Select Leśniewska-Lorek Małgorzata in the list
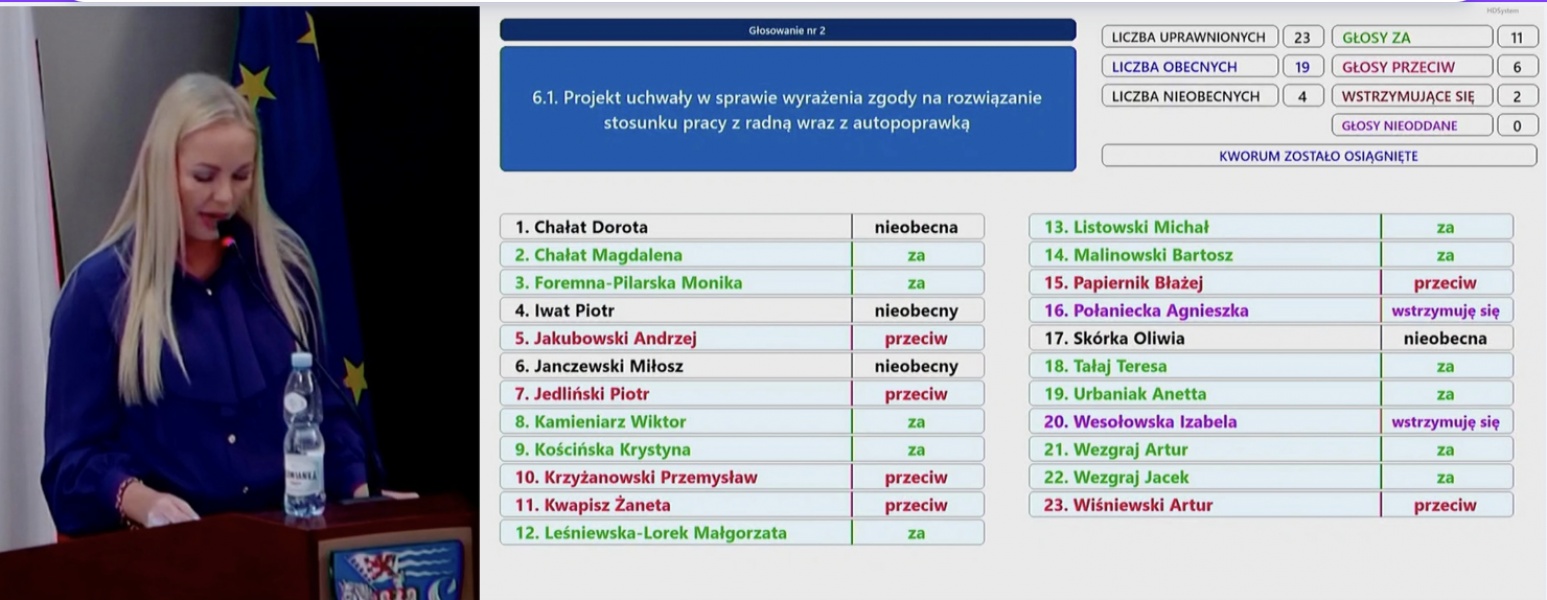This screenshot has width=1547, height=600. pos(650,533)
